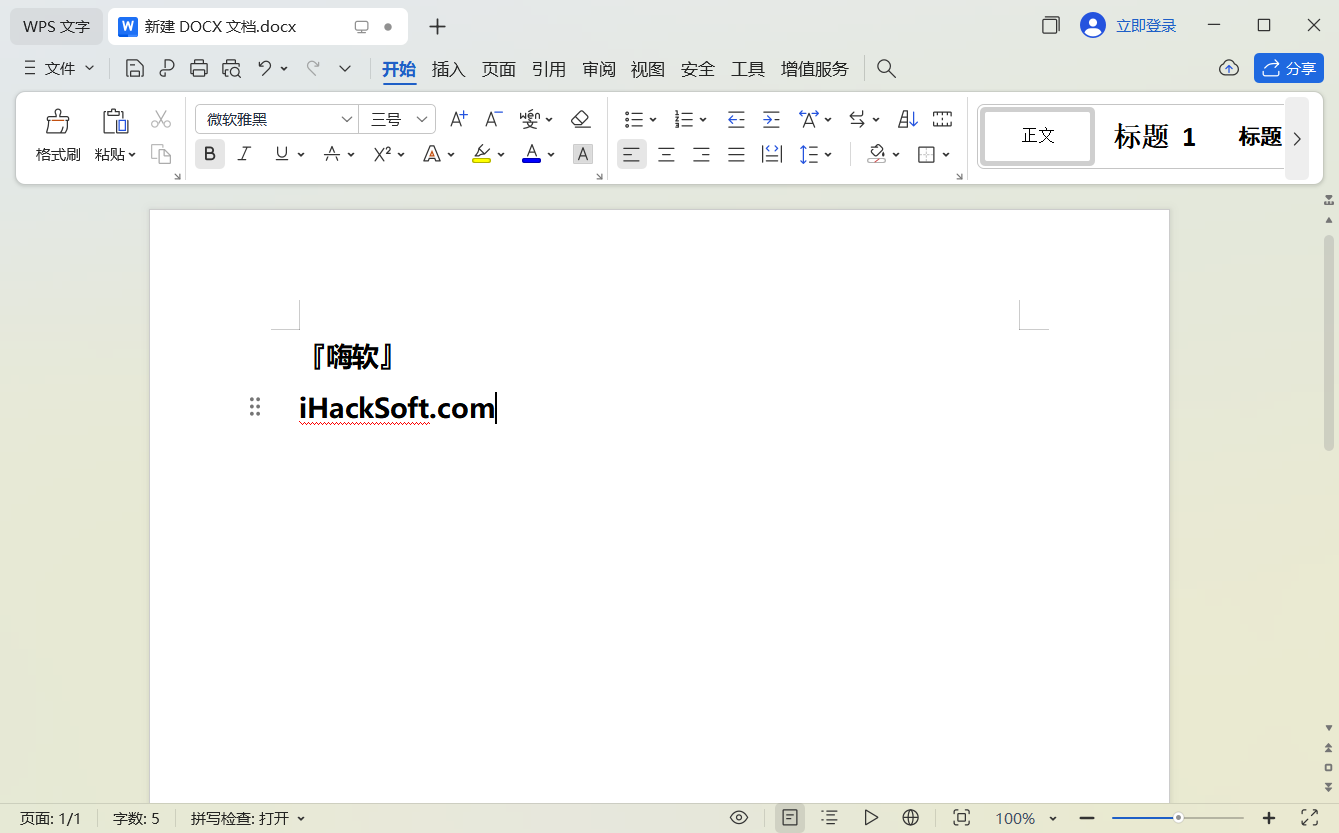Apply the 正文 style
This screenshot has width=1339, height=833.
(x=1038, y=136)
